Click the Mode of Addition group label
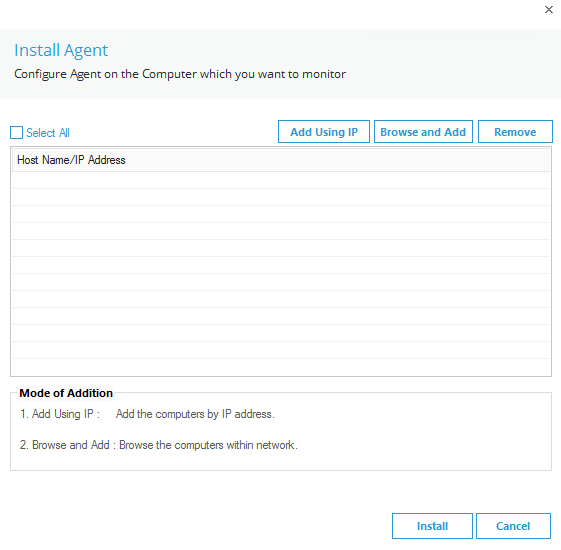The height and width of the screenshot is (550, 561). [66, 393]
